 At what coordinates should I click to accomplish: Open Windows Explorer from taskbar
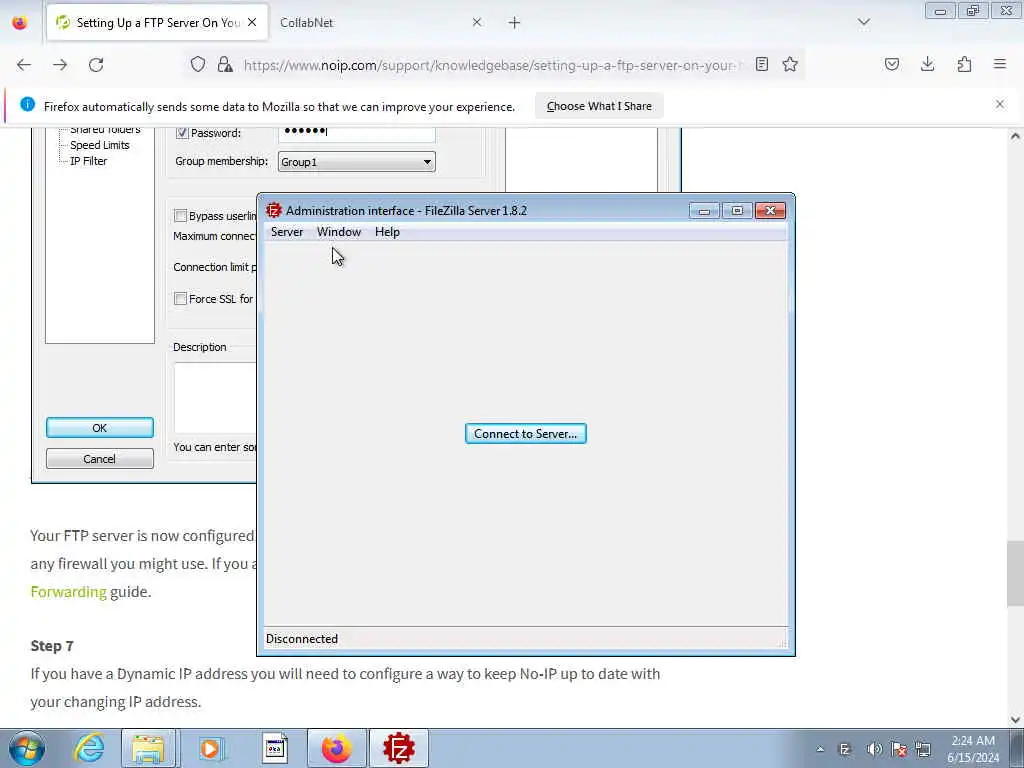click(148, 748)
